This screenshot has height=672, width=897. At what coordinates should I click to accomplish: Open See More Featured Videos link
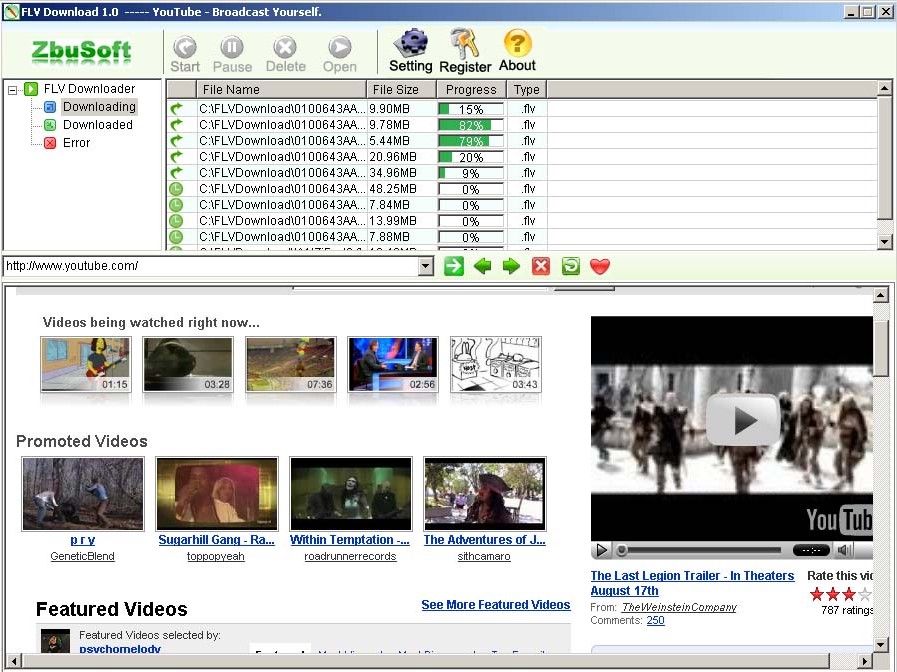(495, 605)
